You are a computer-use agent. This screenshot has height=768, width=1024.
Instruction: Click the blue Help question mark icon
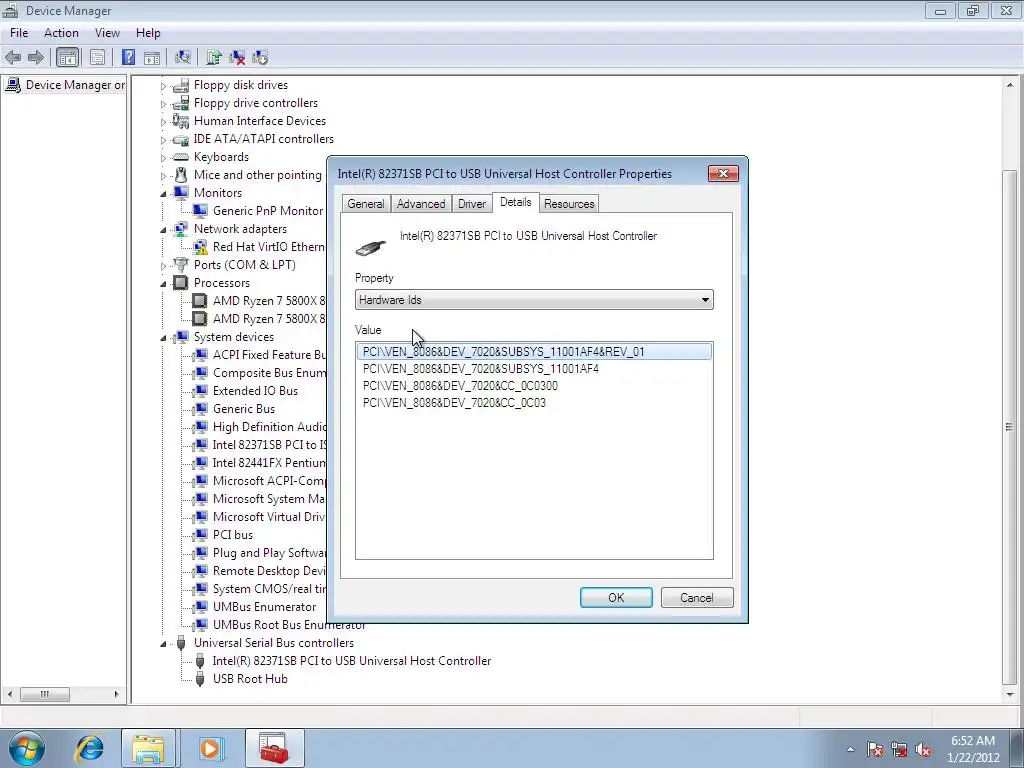129,57
